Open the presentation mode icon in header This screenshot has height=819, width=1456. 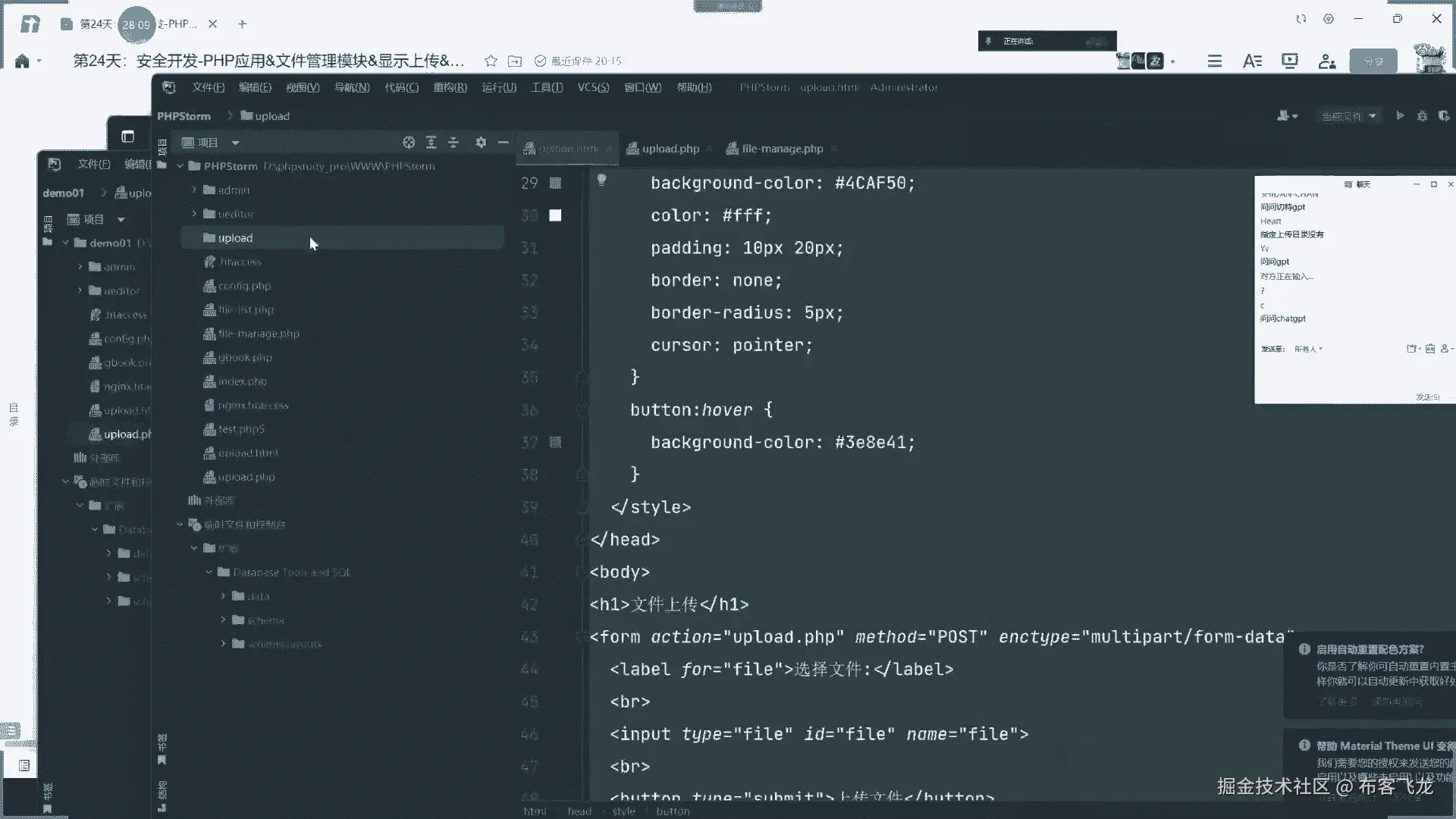[x=1289, y=61]
